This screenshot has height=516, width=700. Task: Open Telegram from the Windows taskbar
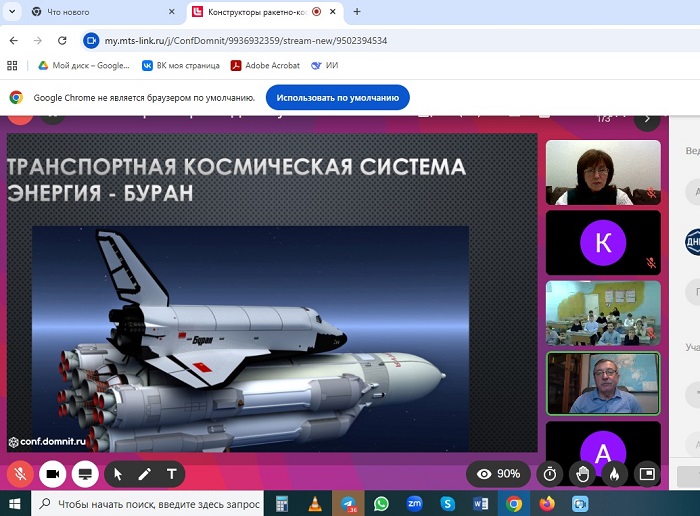click(348, 503)
